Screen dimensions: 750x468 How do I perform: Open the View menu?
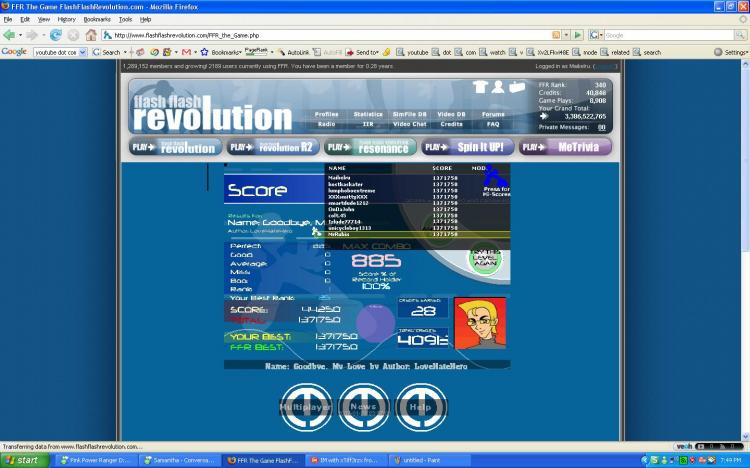(44, 20)
